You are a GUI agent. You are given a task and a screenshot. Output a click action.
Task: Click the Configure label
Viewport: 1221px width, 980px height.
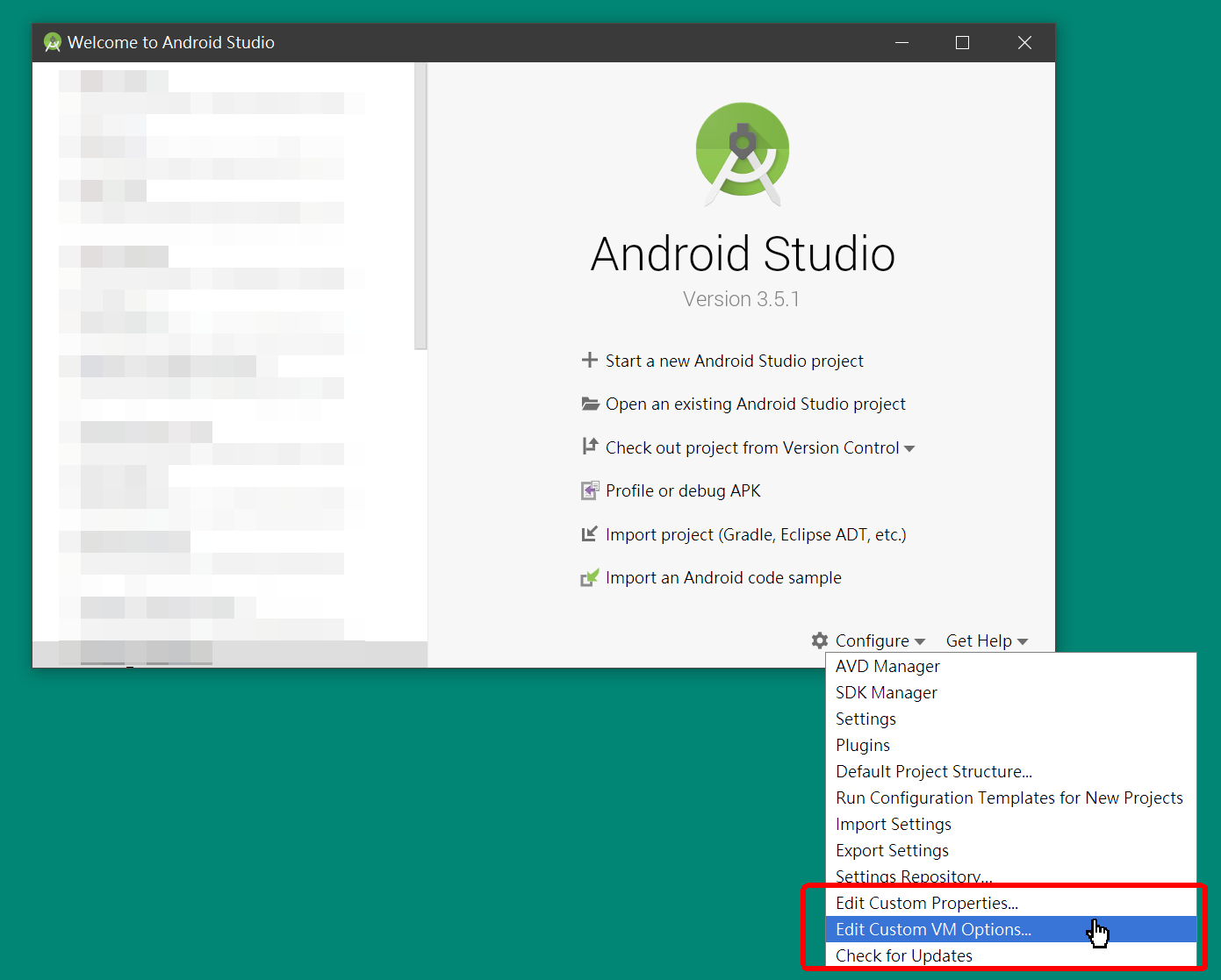coord(873,640)
